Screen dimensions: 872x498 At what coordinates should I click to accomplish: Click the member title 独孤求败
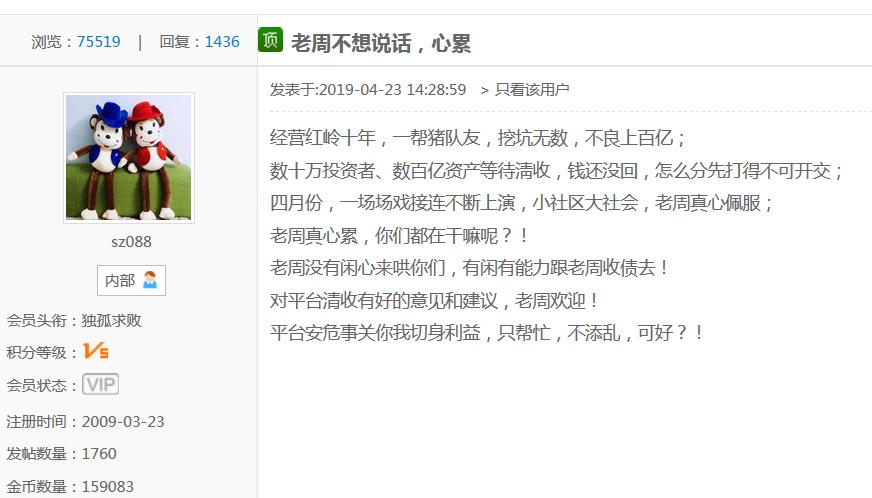coord(111,321)
